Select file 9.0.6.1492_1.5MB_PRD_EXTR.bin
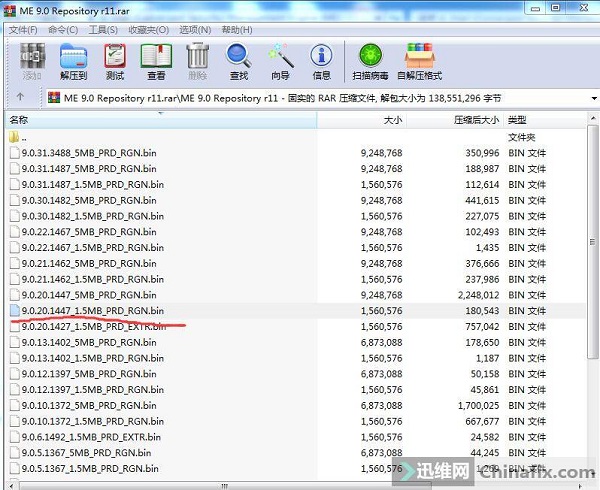This screenshot has width=600, height=490. tap(90, 437)
